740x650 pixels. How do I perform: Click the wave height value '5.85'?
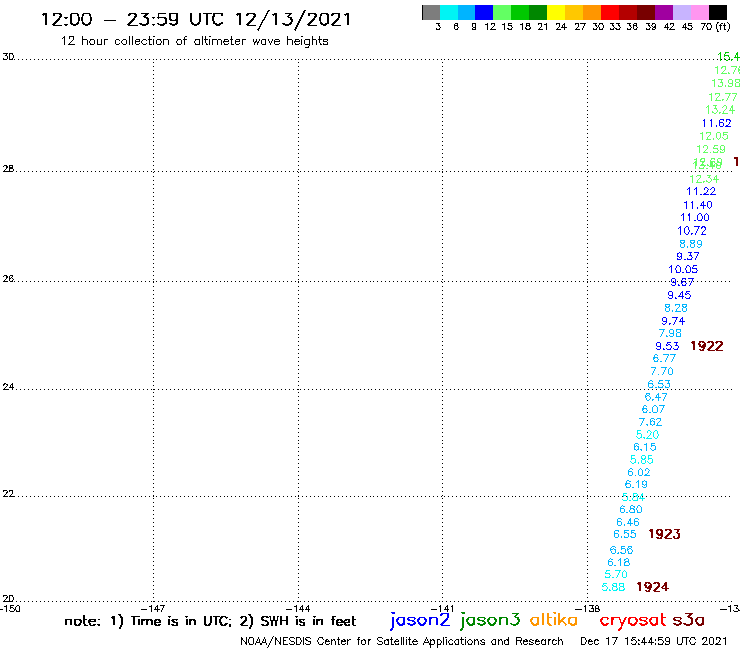[641, 460]
